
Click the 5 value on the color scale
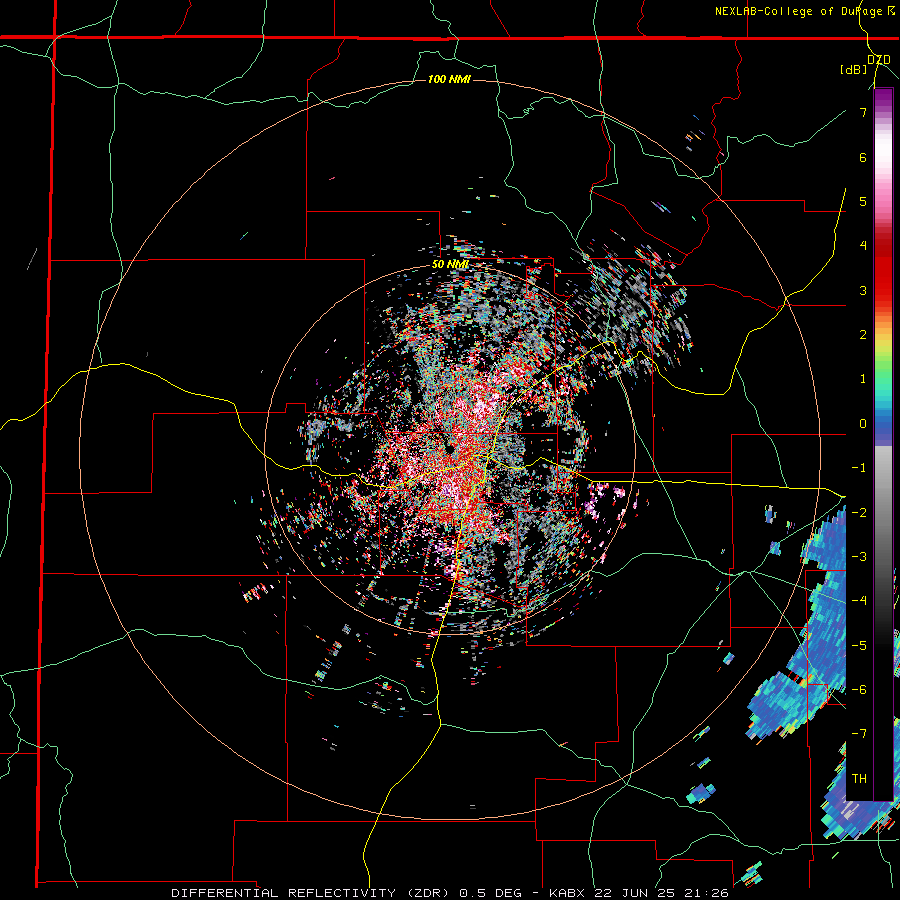coord(863,201)
